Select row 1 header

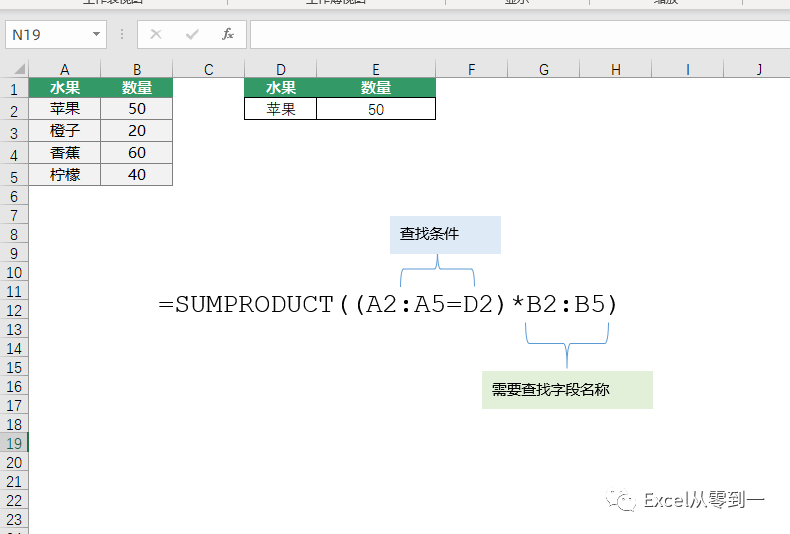(14, 88)
